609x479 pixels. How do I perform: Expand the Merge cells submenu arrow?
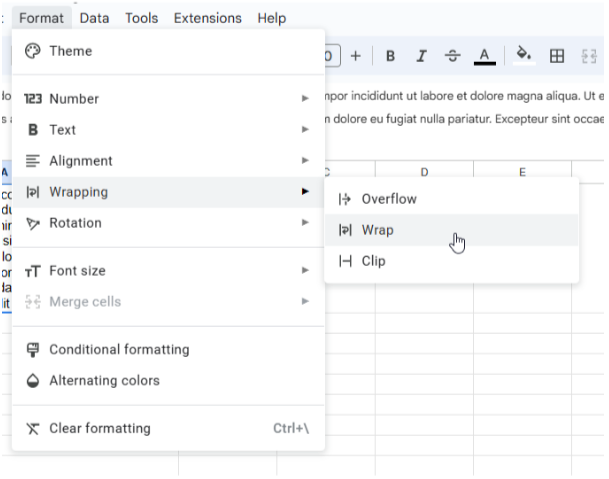tap(305, 301)
